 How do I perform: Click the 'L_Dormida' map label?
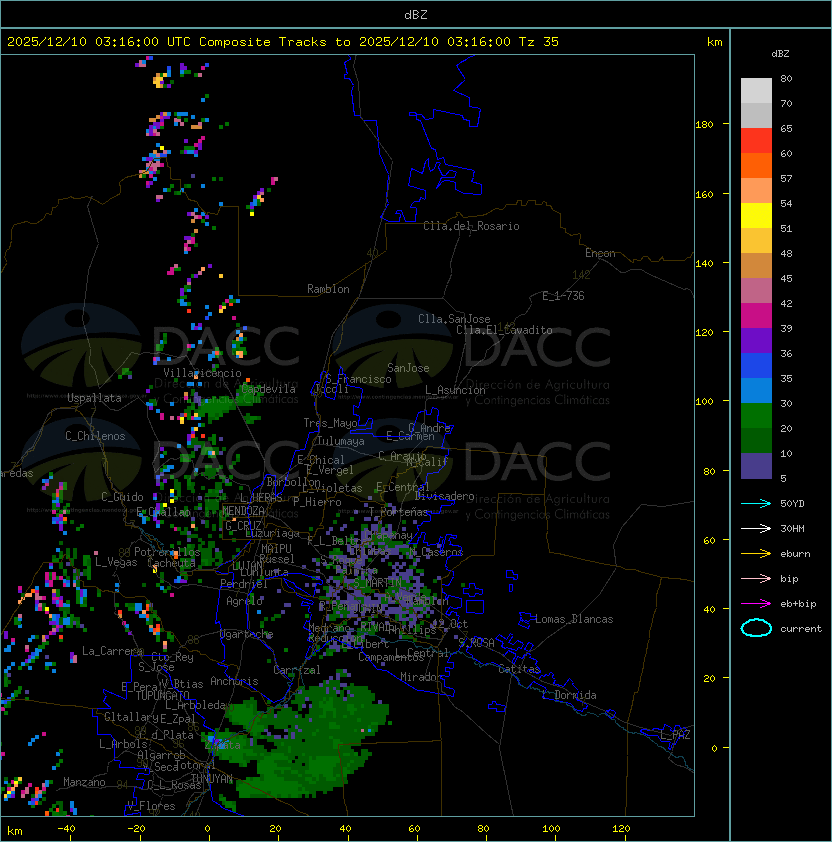(569, 695)
